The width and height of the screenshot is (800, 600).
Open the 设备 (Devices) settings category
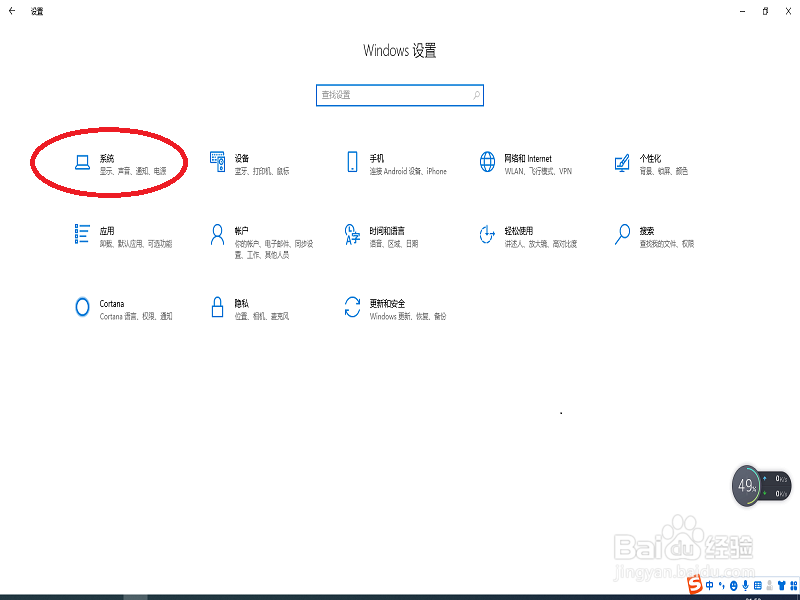(x=250, y=164)
